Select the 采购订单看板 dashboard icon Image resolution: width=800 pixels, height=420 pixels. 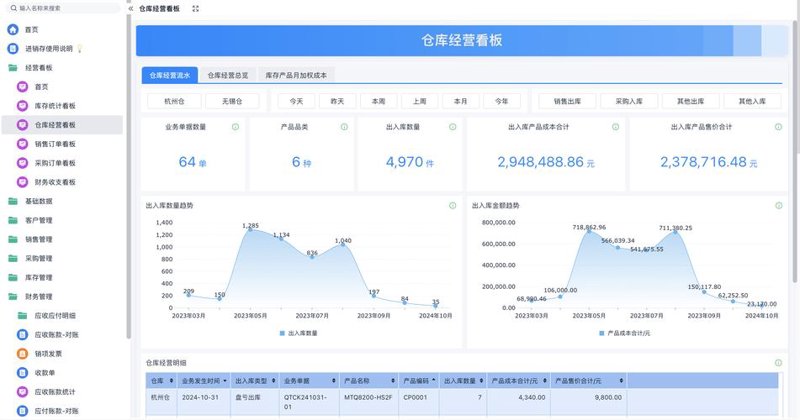pyautogui.click(x=22, y=163)
